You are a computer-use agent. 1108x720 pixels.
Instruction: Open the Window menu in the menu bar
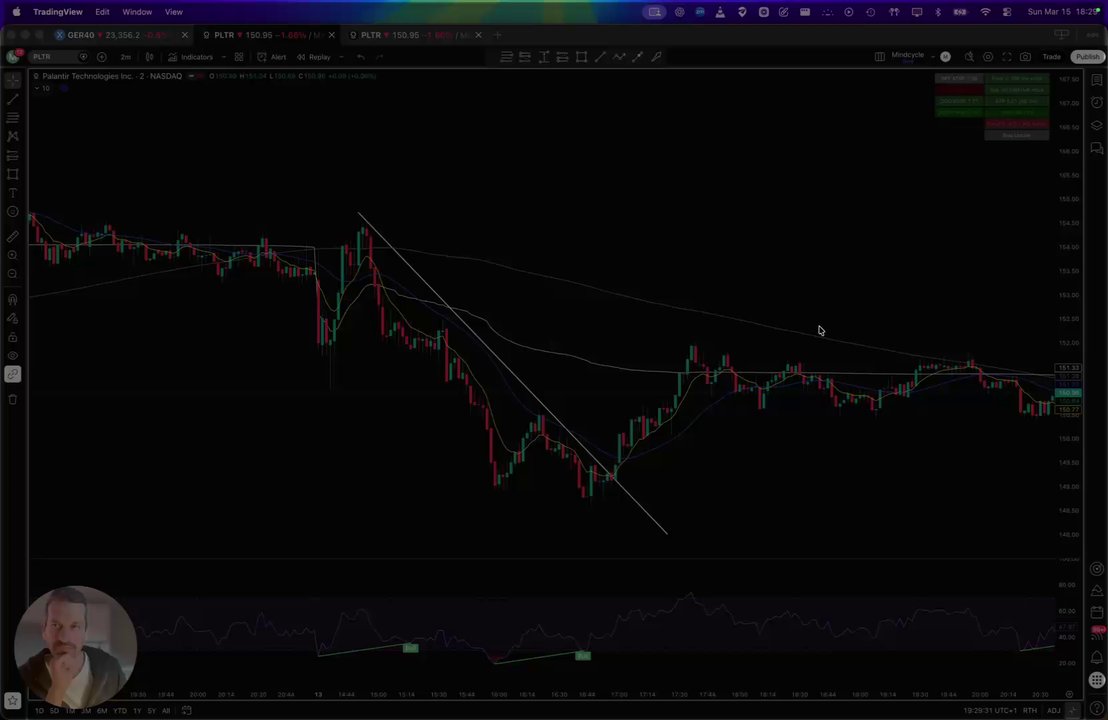tap(137, 12)
